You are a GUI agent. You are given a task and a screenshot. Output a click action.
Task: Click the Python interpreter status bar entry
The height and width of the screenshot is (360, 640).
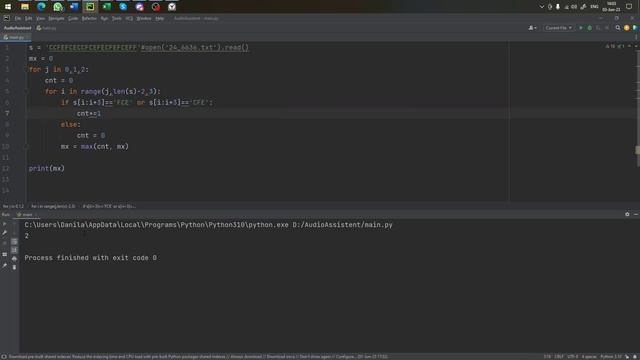pos(611,357)
